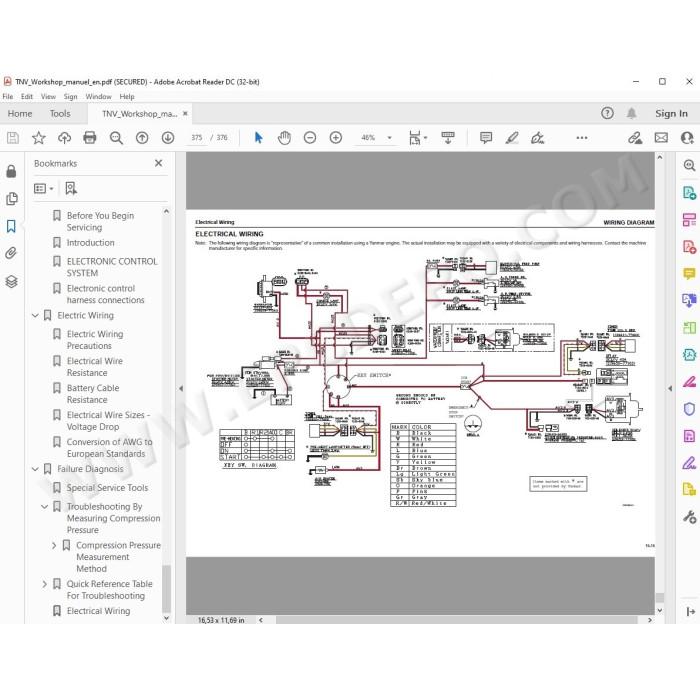The height and width of the screenshot is (700, 700).
Task: Open protect shield tool in right rail
Action: click(689, 408)
